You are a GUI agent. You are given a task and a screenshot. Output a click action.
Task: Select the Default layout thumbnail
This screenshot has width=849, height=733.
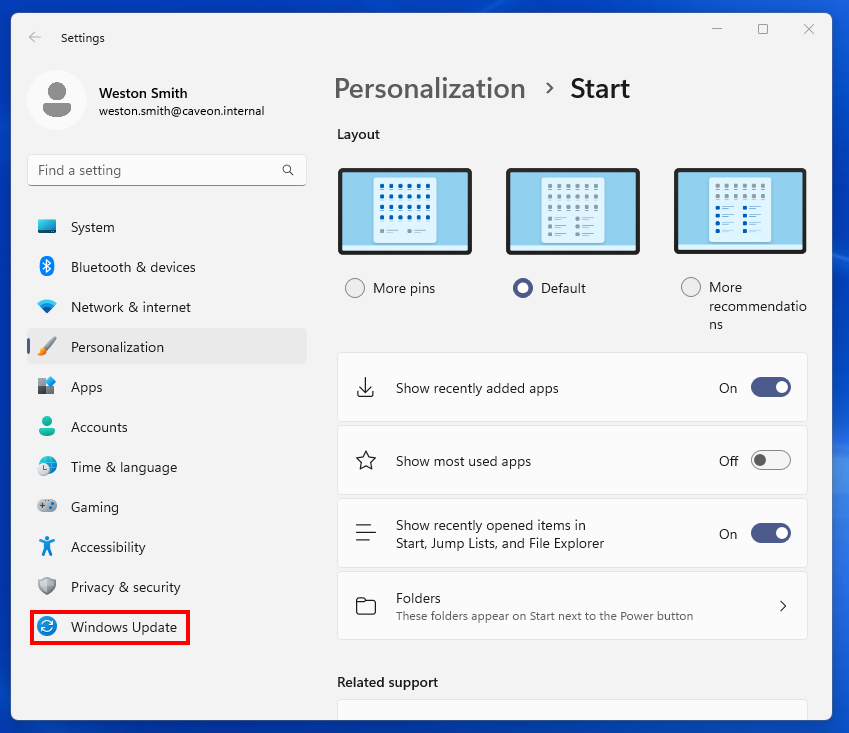coord(573,211)
